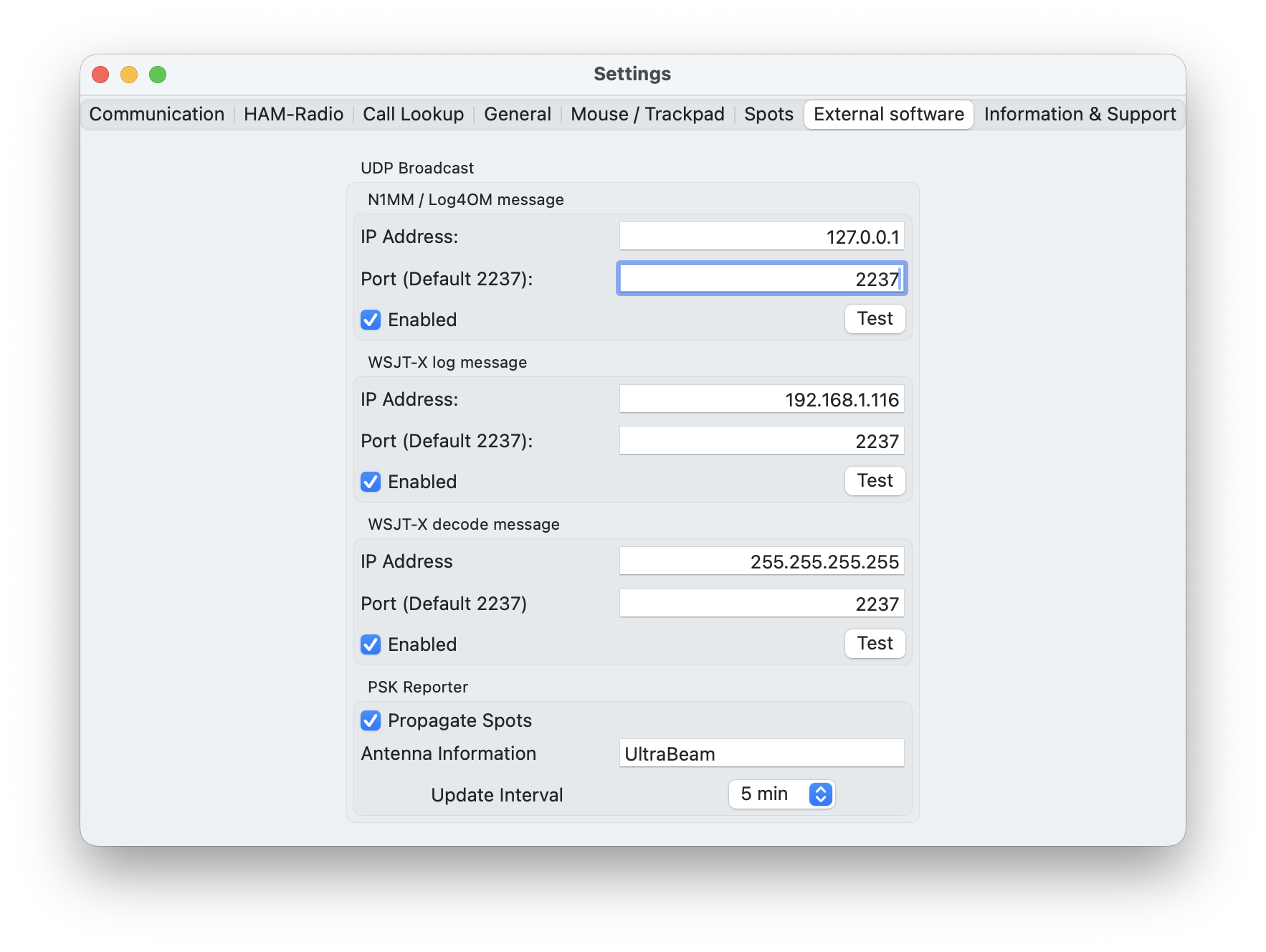Select the Call Lookup tab
The width and height of the screenshot is (1266, 952).
[413, 115]
